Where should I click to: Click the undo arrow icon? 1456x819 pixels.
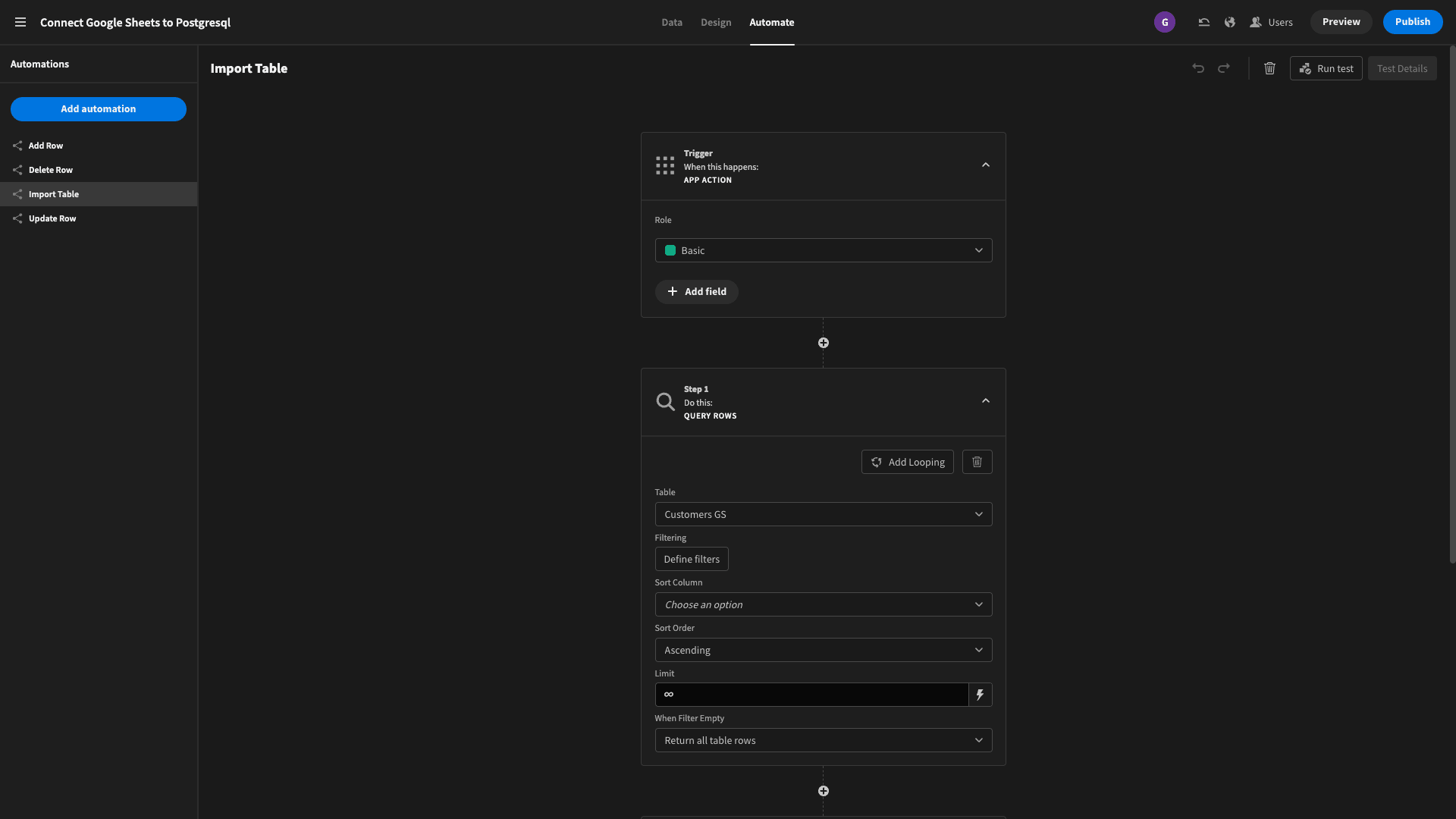tap(1198, 68)
